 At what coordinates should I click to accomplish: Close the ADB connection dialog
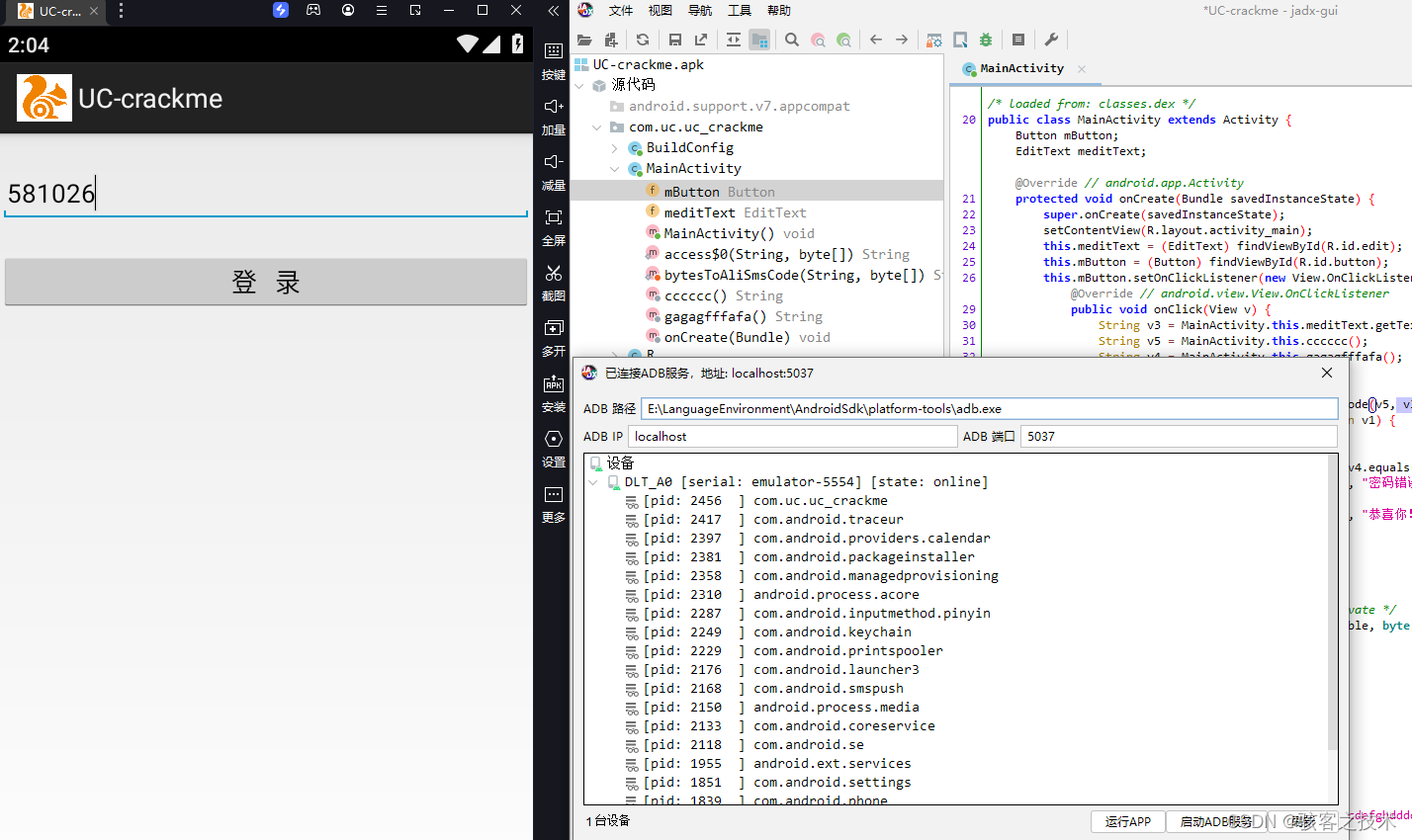point(1327,373)
